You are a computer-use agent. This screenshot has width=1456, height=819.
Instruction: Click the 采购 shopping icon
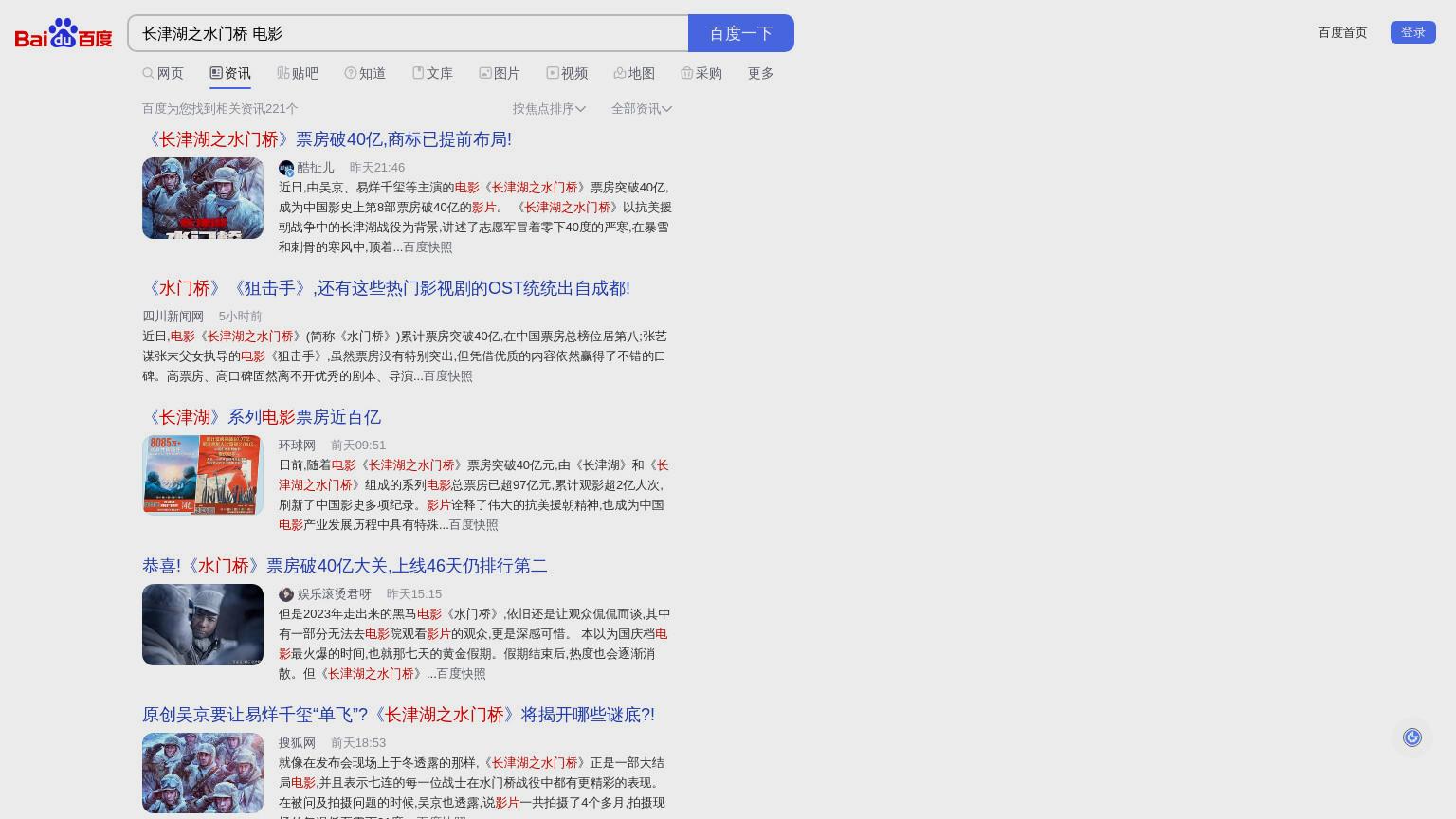coord(687,73)
